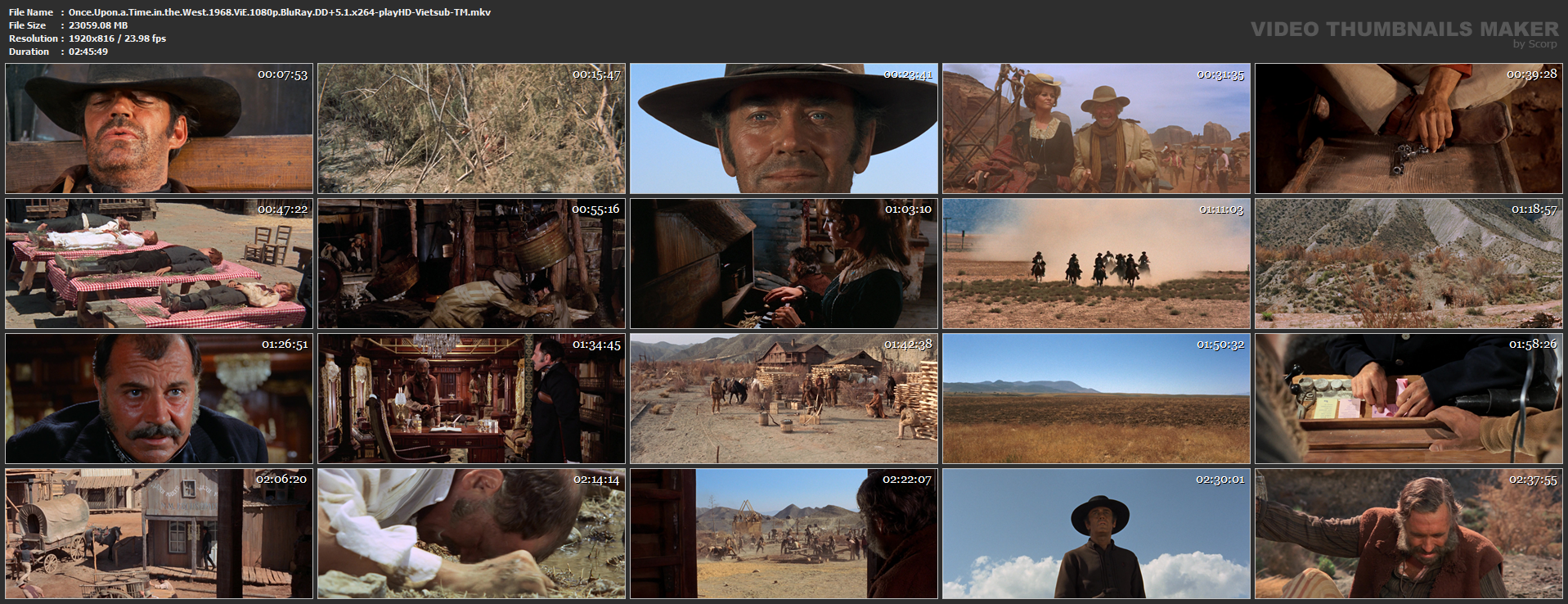Open the 00:31:35 frame thumbnail
1568x604 pixels.
tap(1096, 128)
